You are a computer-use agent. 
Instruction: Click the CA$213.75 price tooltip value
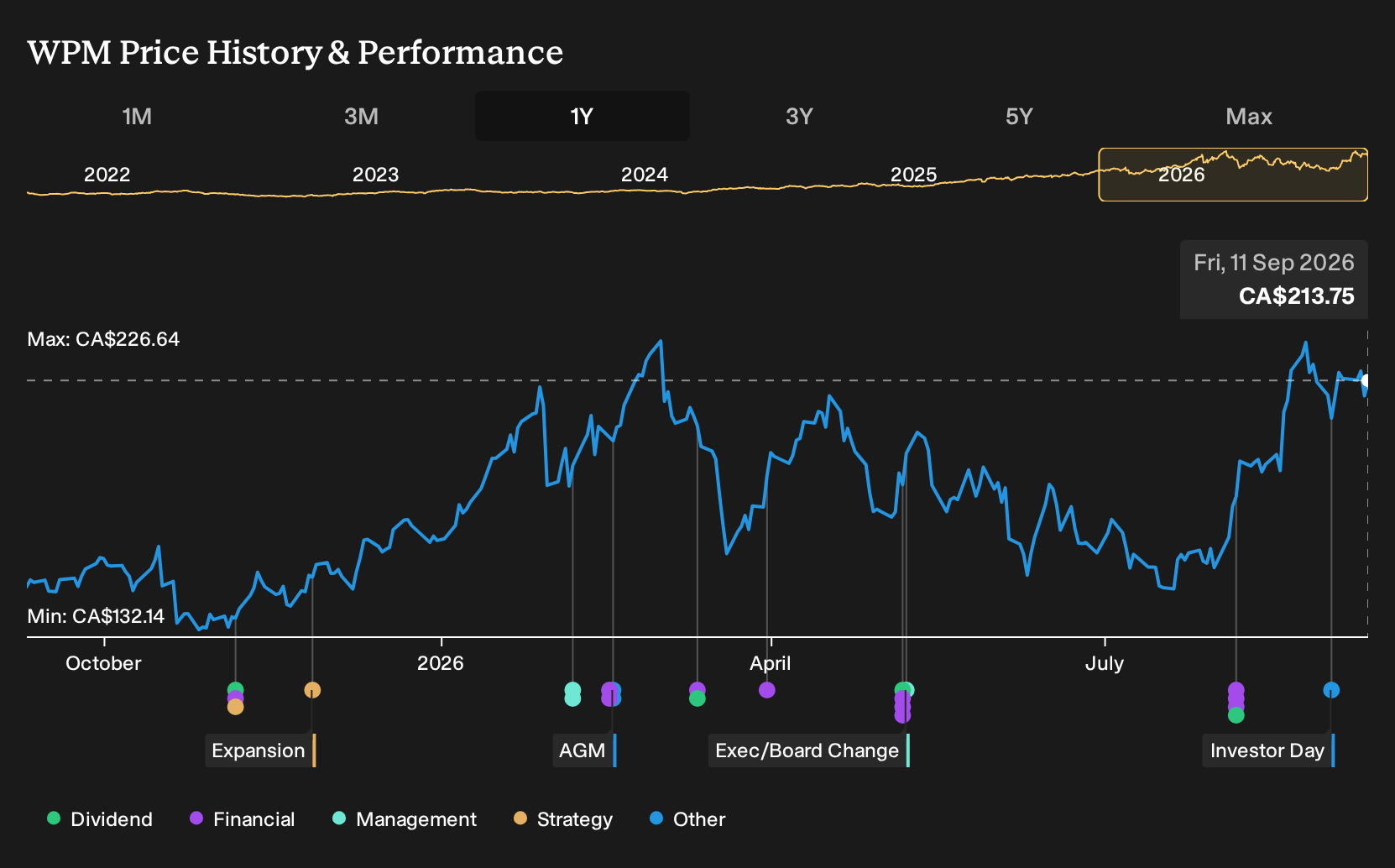point(1297,296)
